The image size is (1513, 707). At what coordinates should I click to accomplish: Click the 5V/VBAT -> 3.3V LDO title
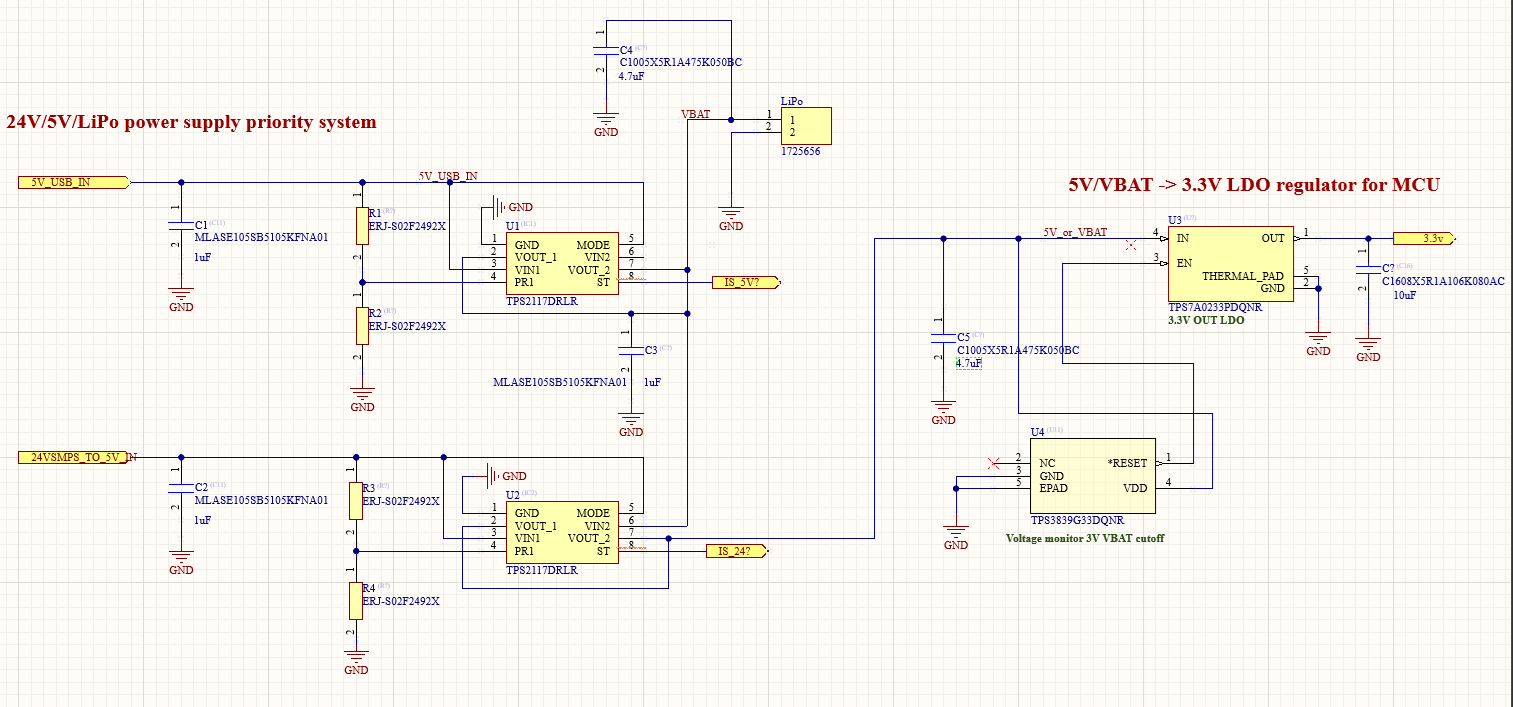(x=1254, y=185)
